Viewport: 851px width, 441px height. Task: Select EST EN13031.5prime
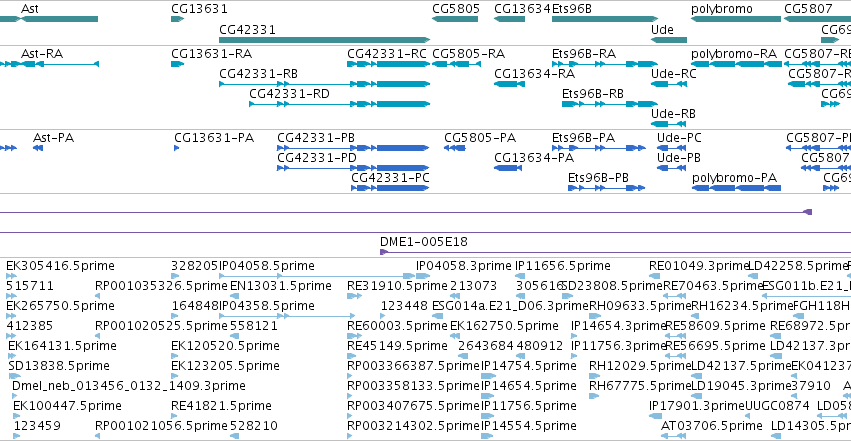click(x=281, y=286)
